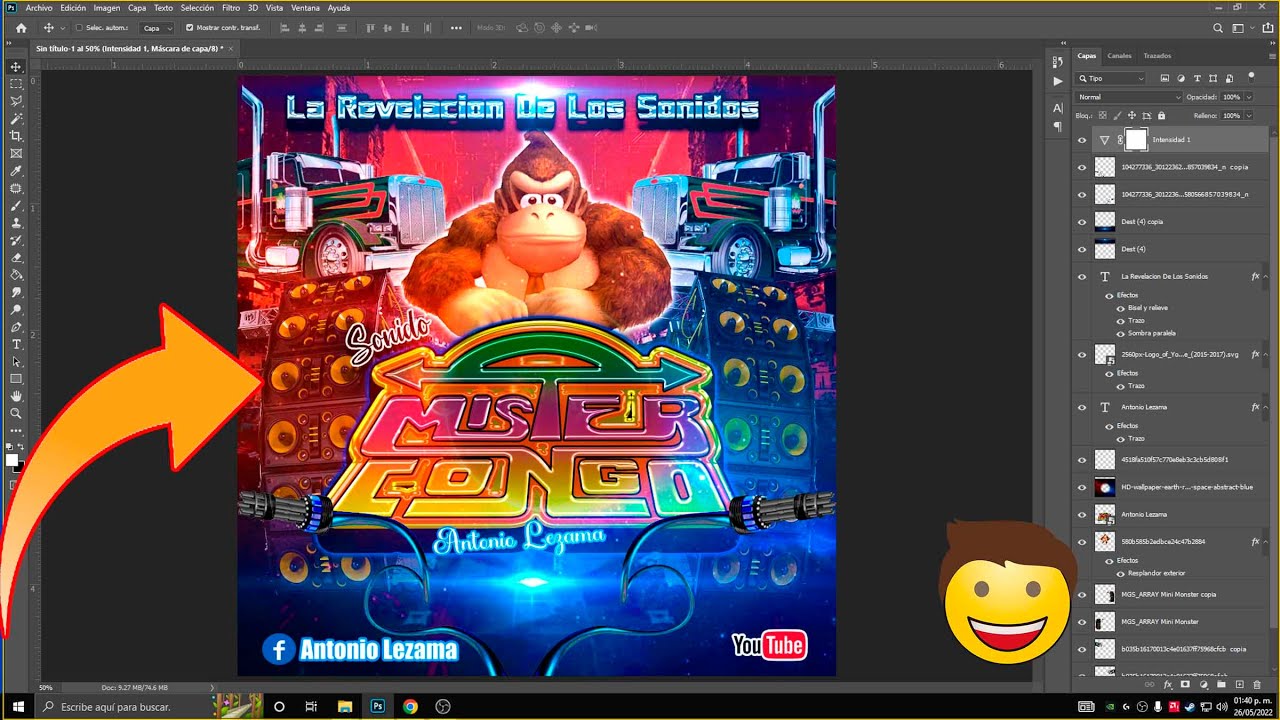Toggle Resplandor exterior effect visibility
The height and width of the screenshot is (720, 1280).
tap(1120, 573)
